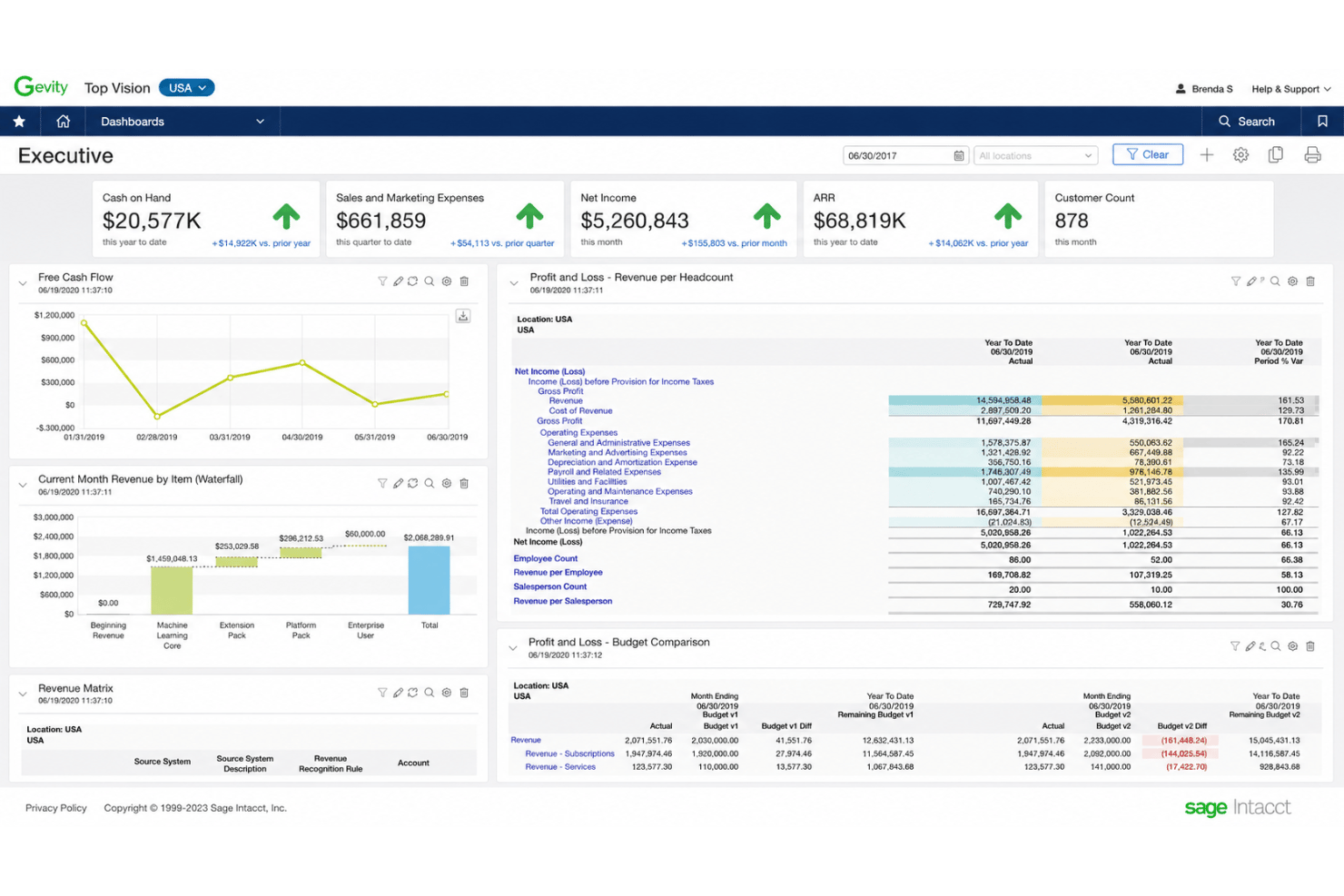The image size is (1344, 896).
Task: Click the Machine Learning Core green bar
Action: (172, 590)
